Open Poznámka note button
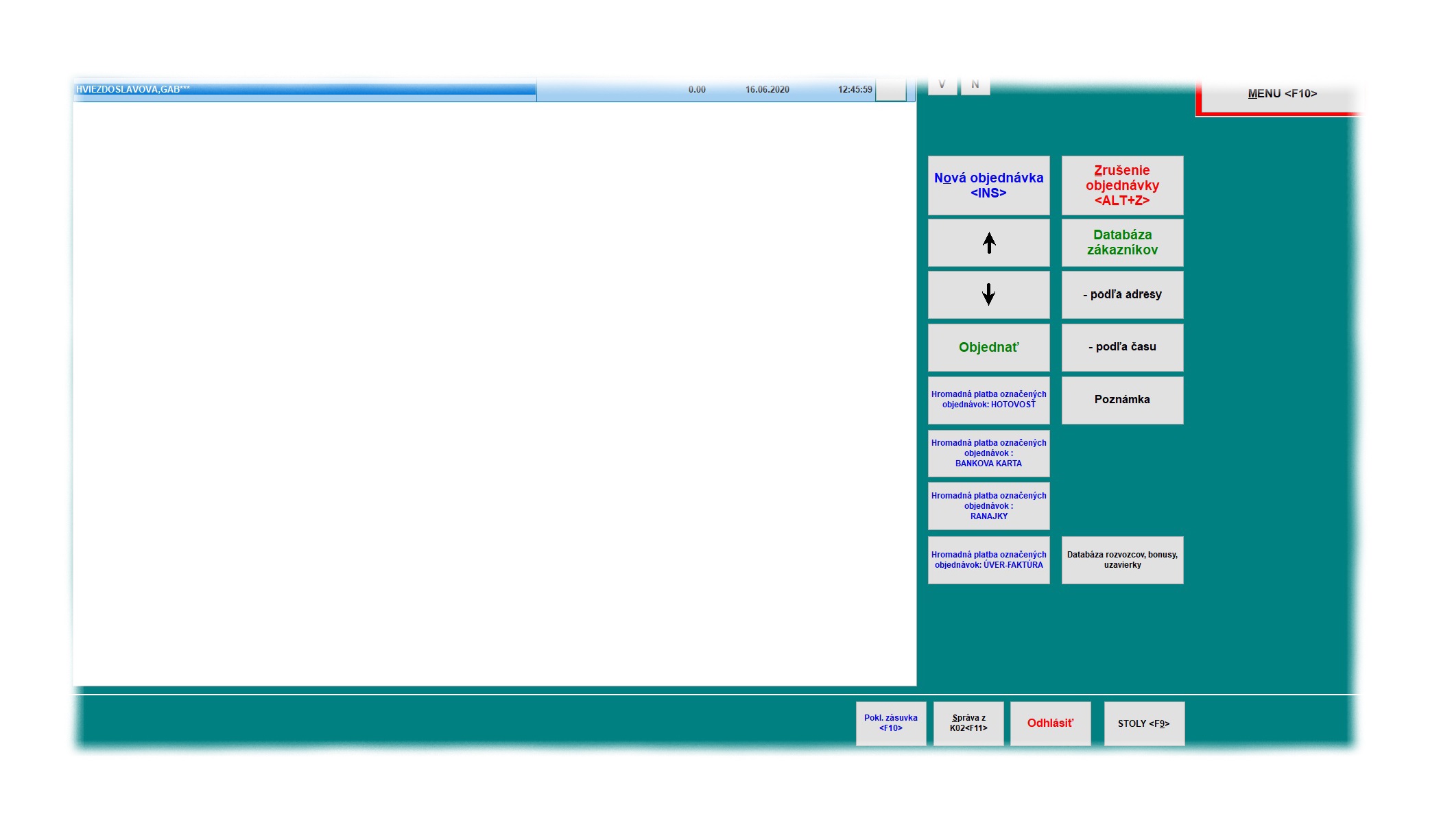The width and height of the screenshot is (1441, 840). 1122,400
